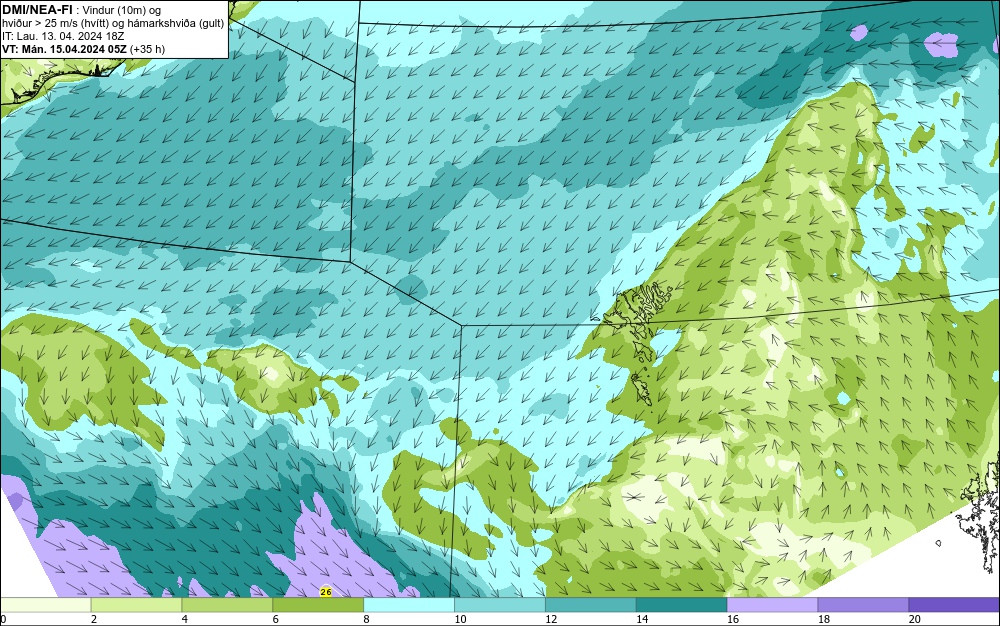Select the 4–6 m/s legend color swatch
This screenshot has height=626, width=1000.
[227, 605]
